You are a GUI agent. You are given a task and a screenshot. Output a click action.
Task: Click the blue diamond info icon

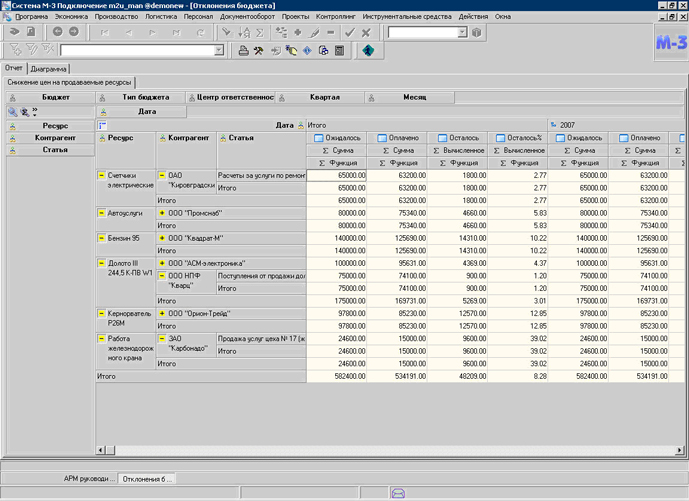pyautogui.click(x=307, y=51)
